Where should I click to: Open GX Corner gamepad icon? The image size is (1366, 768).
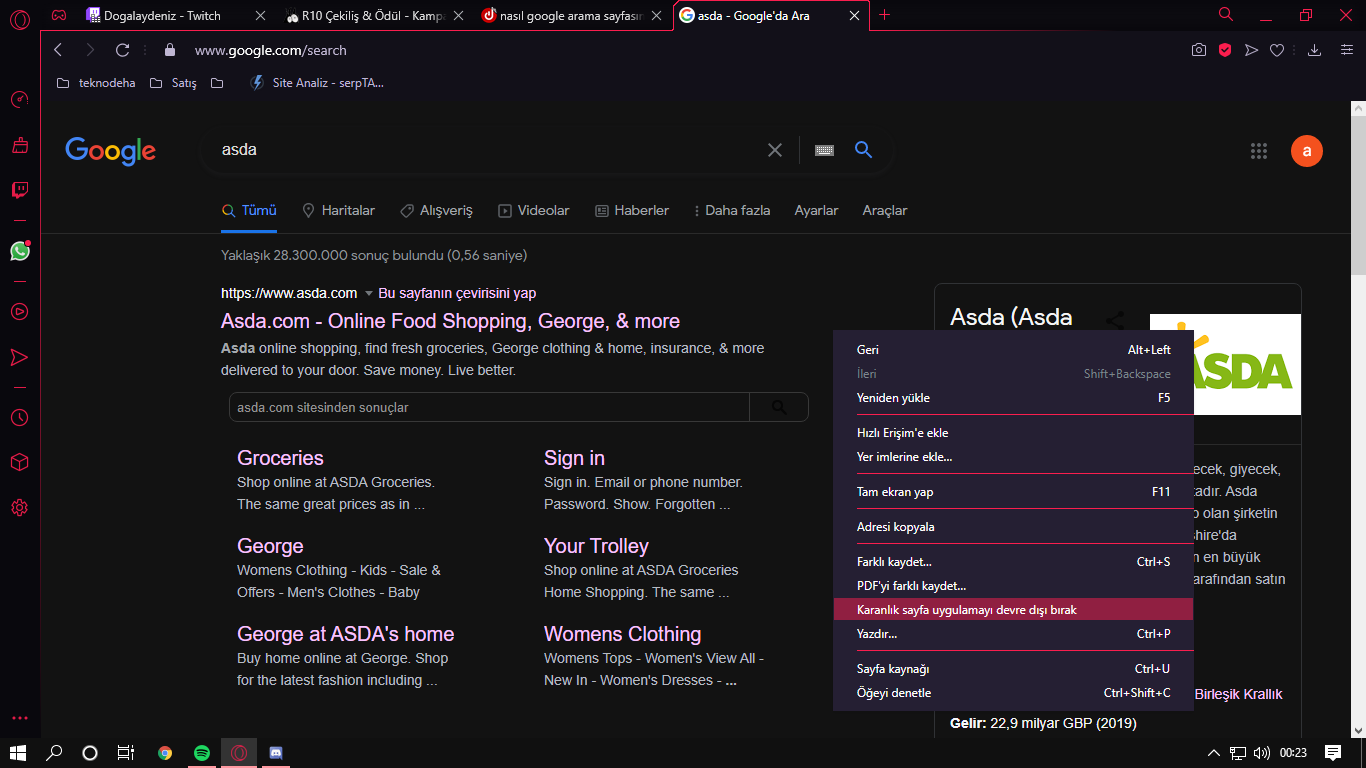(59, 15)
